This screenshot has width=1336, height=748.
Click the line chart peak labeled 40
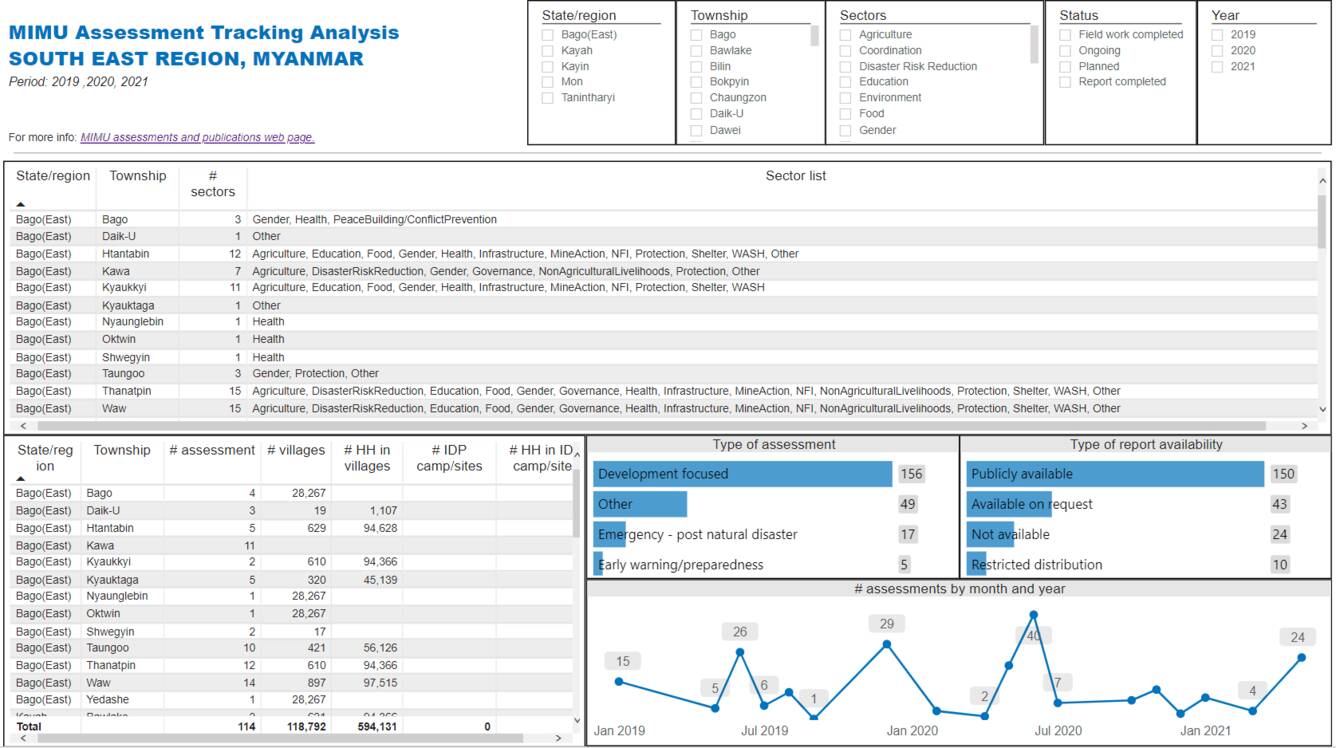point(1034,615)
